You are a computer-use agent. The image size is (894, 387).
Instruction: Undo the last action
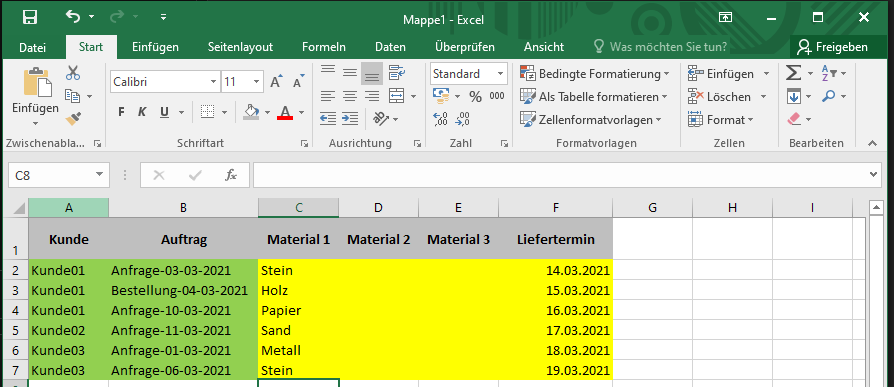(73, 17)
